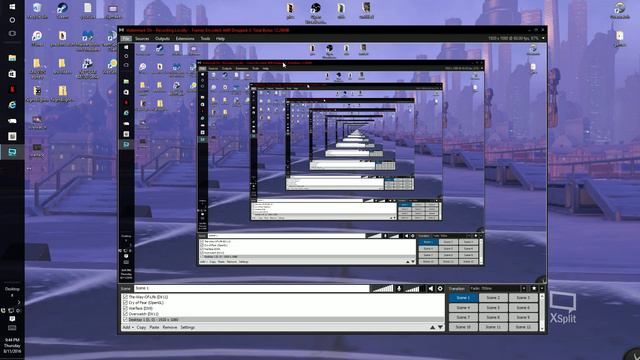640x360 pixels.
Task: Click the touch keyboard tray icon
Action: [12, 328]
